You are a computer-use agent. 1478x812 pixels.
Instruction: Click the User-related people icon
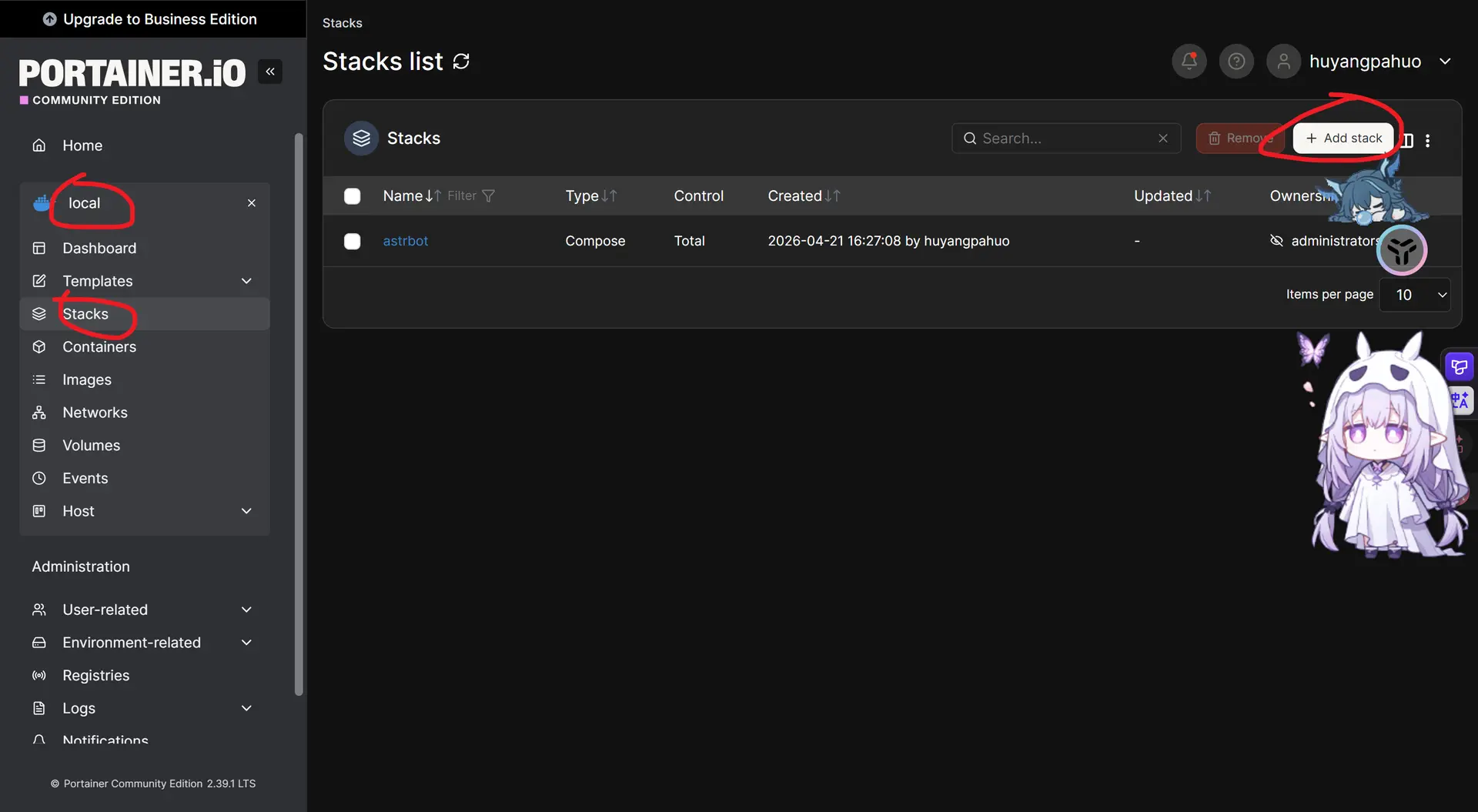point(39,610)
